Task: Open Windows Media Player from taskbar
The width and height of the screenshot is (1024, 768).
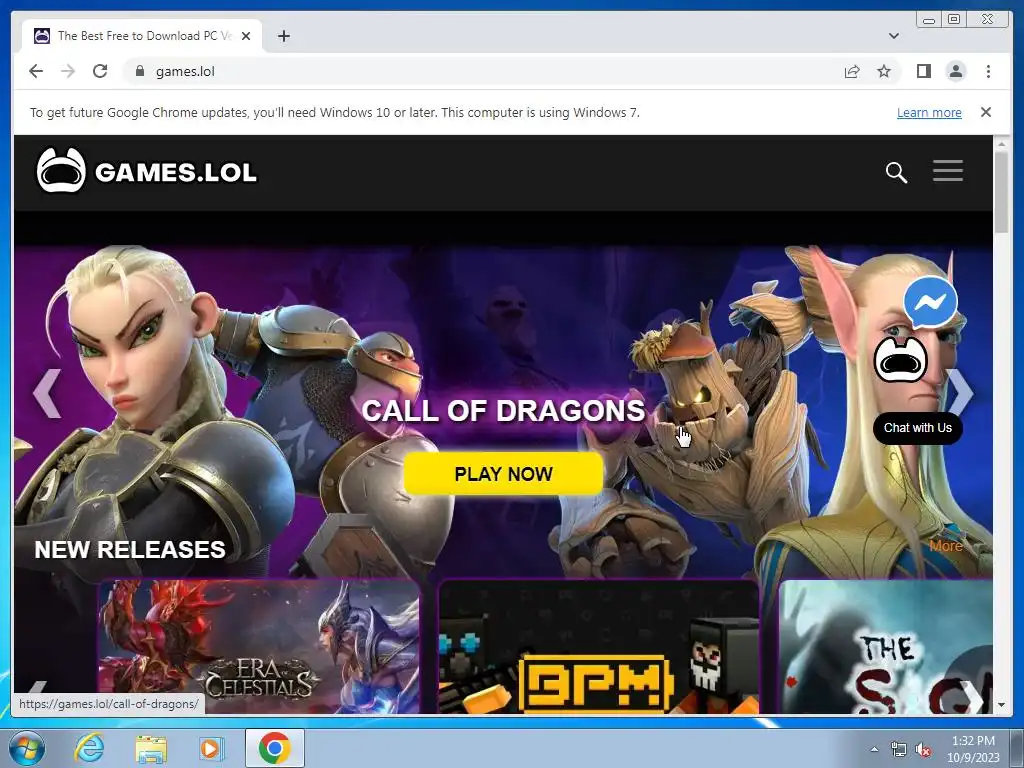Action: [212, 748]
